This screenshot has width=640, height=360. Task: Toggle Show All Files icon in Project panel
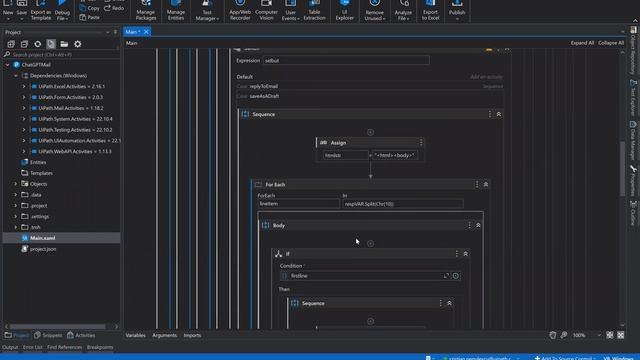(51, 44)
